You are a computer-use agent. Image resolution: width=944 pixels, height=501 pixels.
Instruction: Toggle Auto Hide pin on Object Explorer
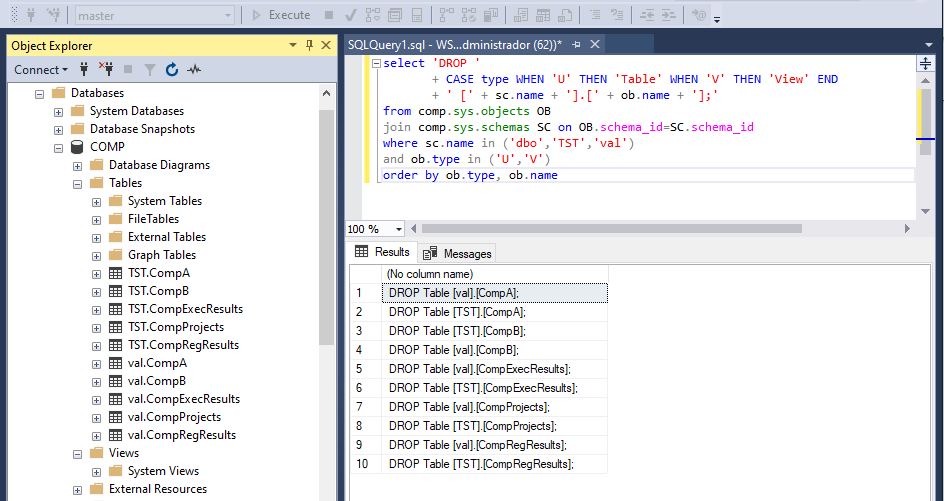coord(310,45)
